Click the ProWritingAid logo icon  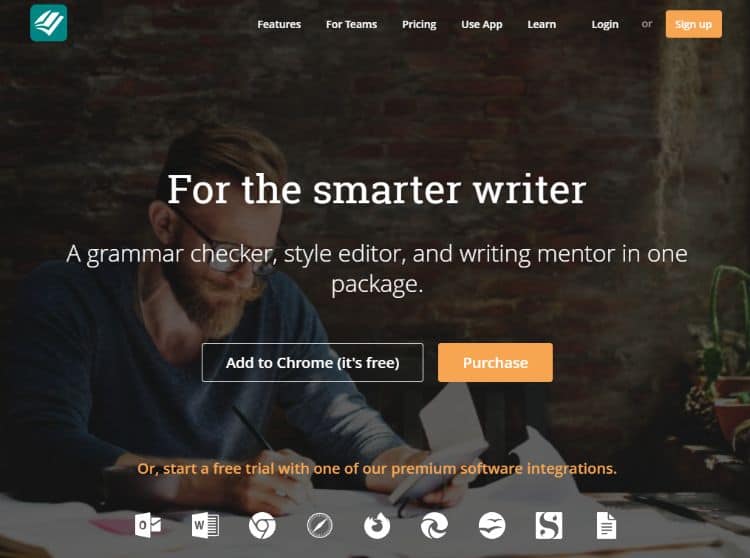48,23
